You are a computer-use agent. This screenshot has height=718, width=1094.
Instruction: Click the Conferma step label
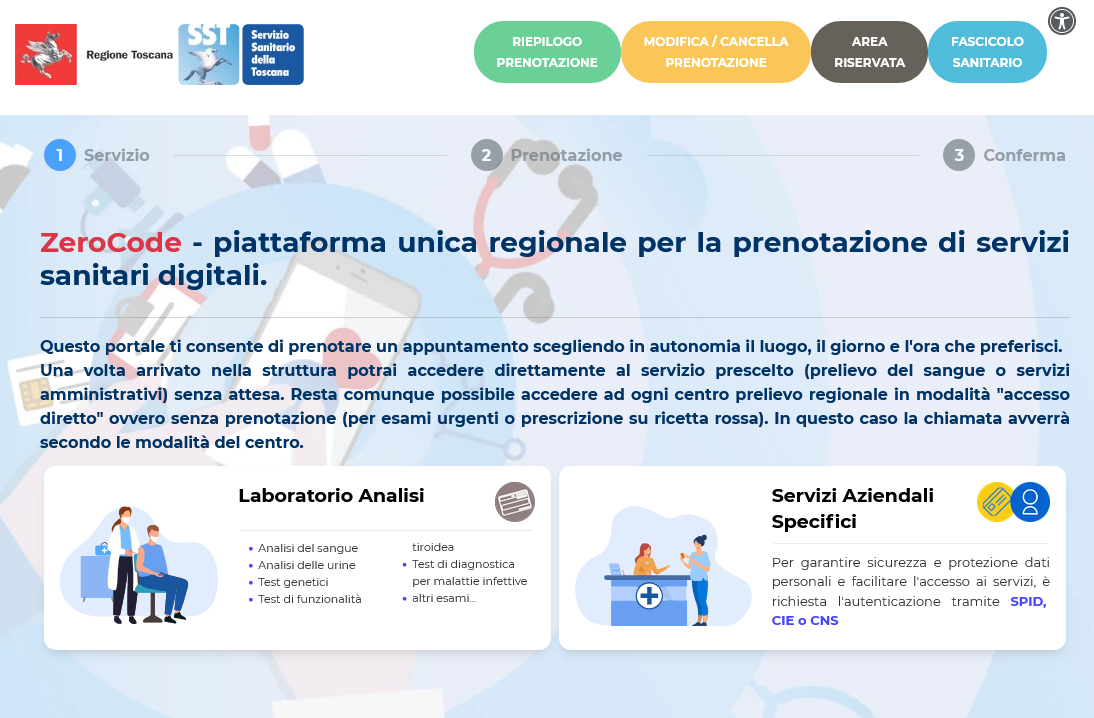coord(1024,155)
